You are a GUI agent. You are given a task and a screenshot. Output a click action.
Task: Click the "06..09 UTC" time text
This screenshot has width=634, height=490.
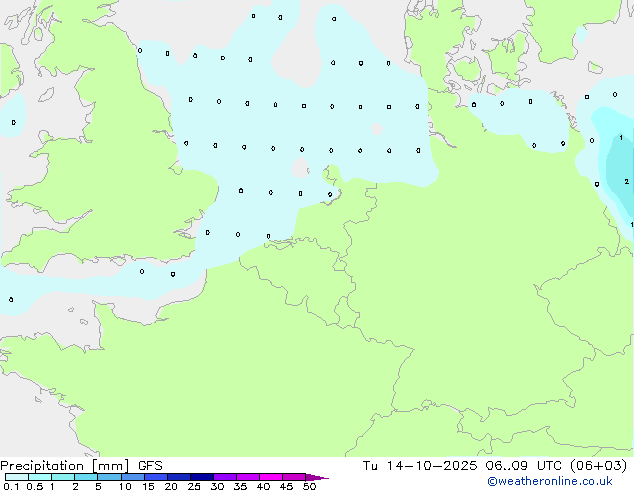tap(524, 466)
